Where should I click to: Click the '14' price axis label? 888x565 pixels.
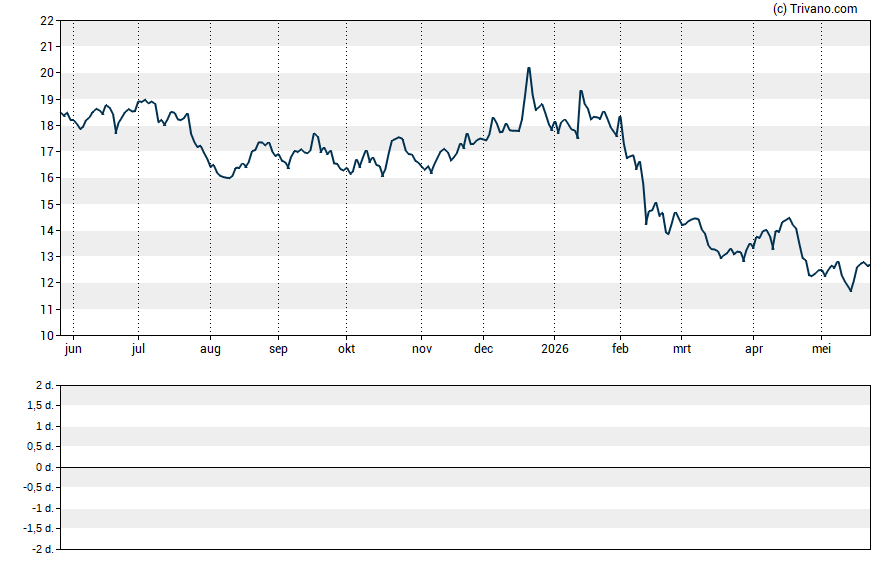coord(47,230)
